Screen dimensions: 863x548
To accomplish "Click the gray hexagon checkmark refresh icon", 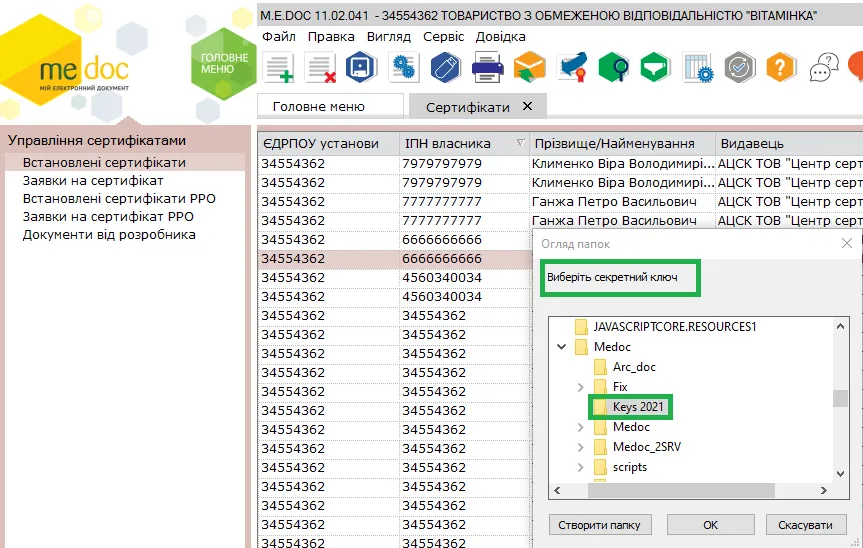I will click(x=740, y=68).
